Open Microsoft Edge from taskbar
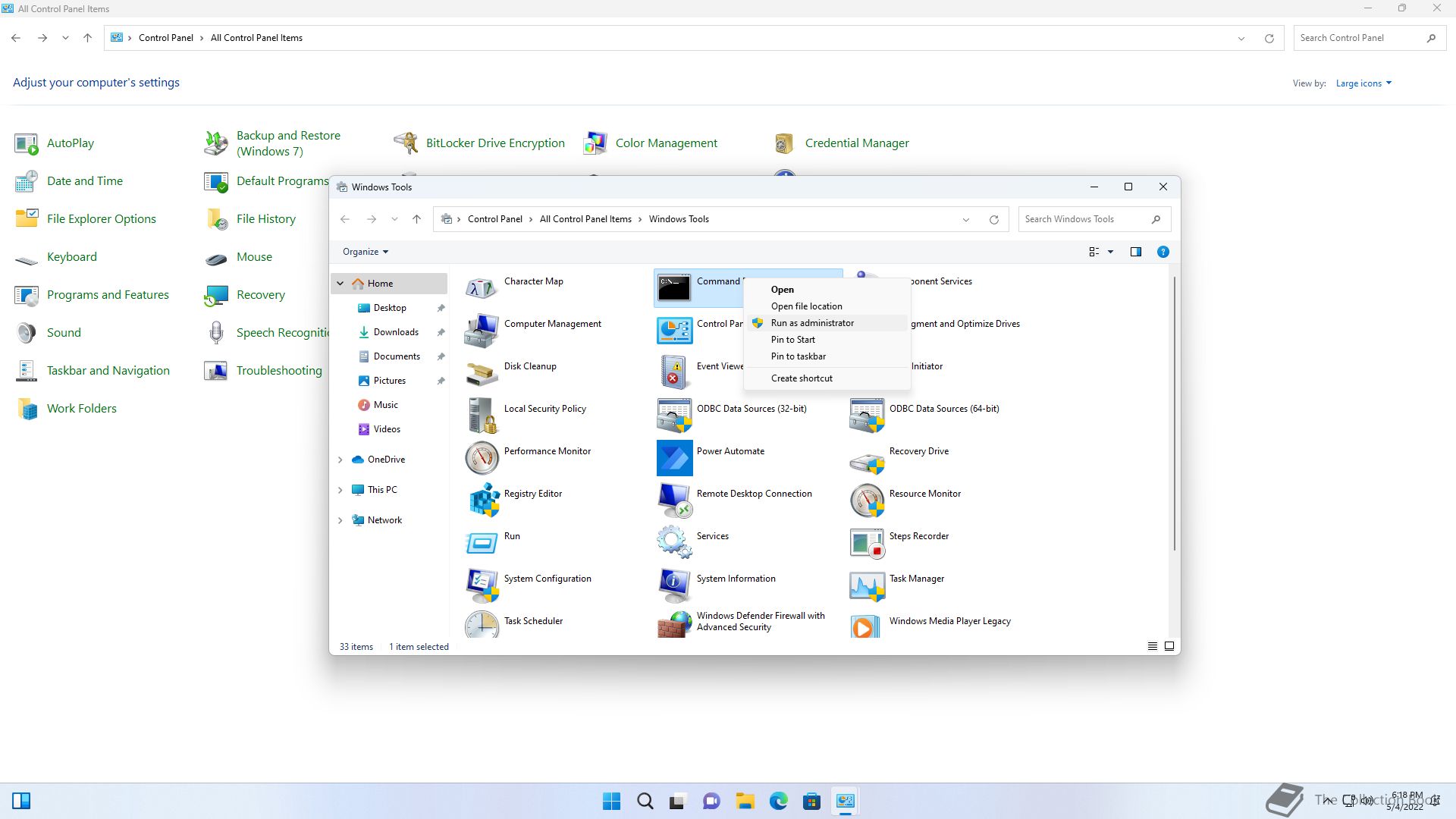The height and width of the screenshot is (819, 1456). (778, 802)
